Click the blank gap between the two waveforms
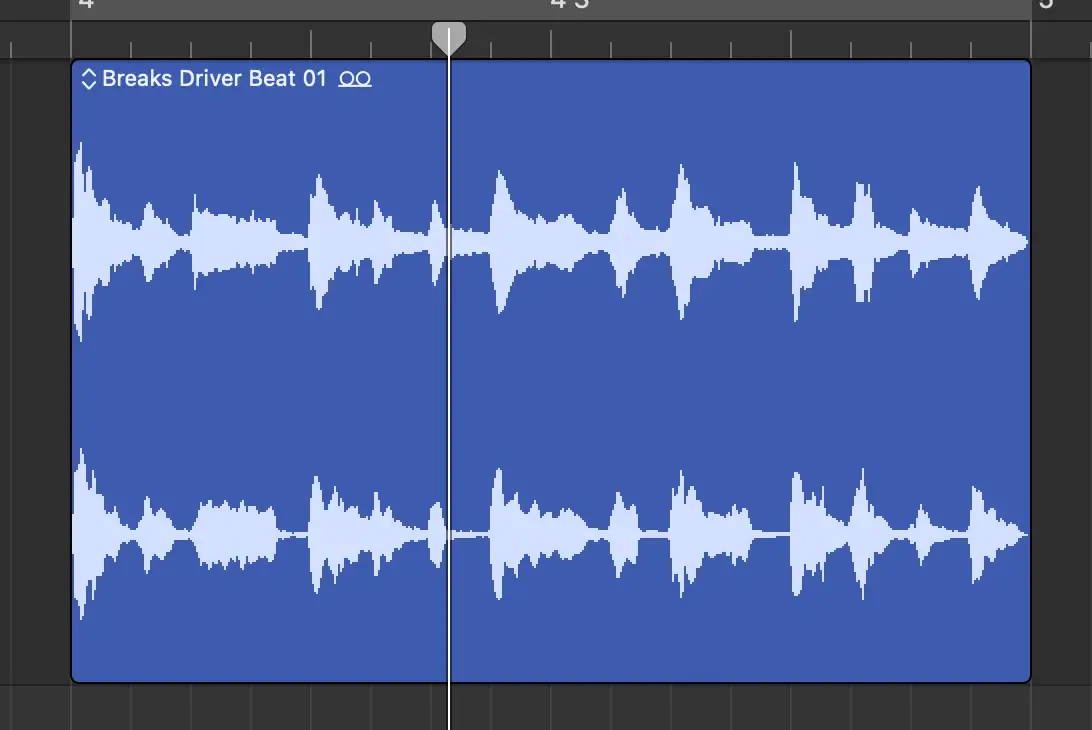Viewport: 1092px width, 730px height. 700,390
